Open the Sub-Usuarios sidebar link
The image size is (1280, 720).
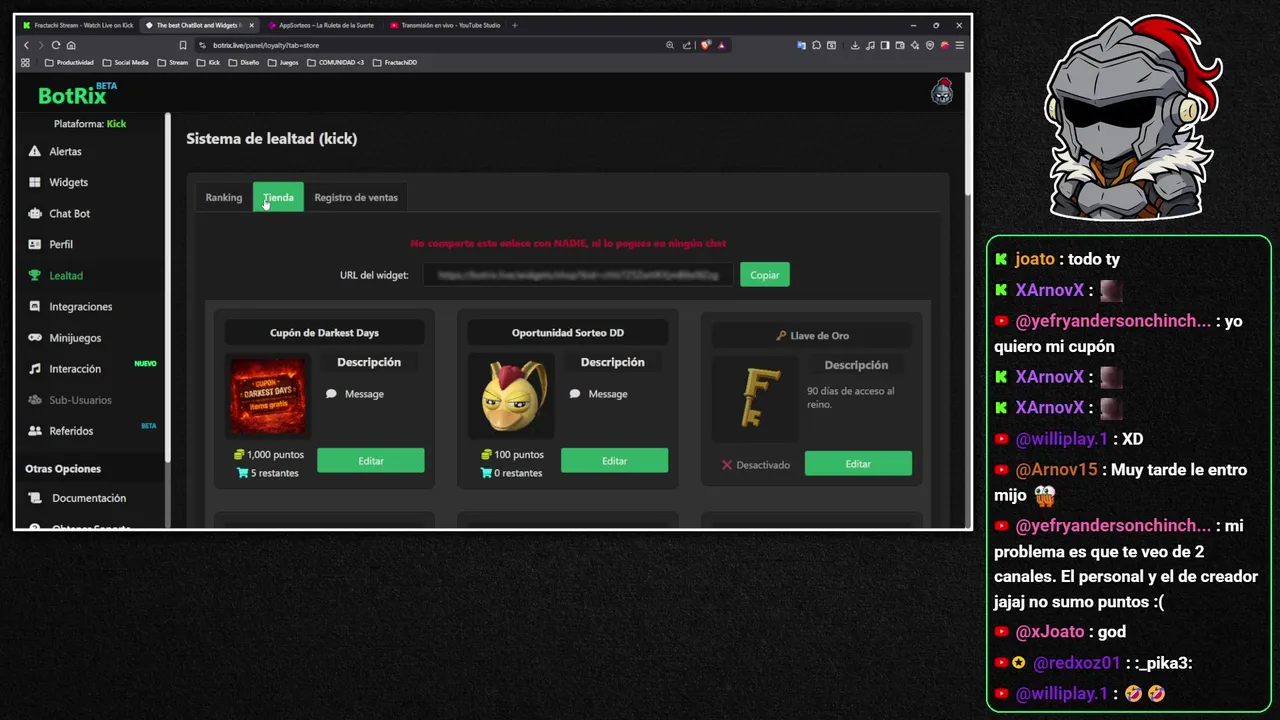pyautogui.click(x=80, y=399)
